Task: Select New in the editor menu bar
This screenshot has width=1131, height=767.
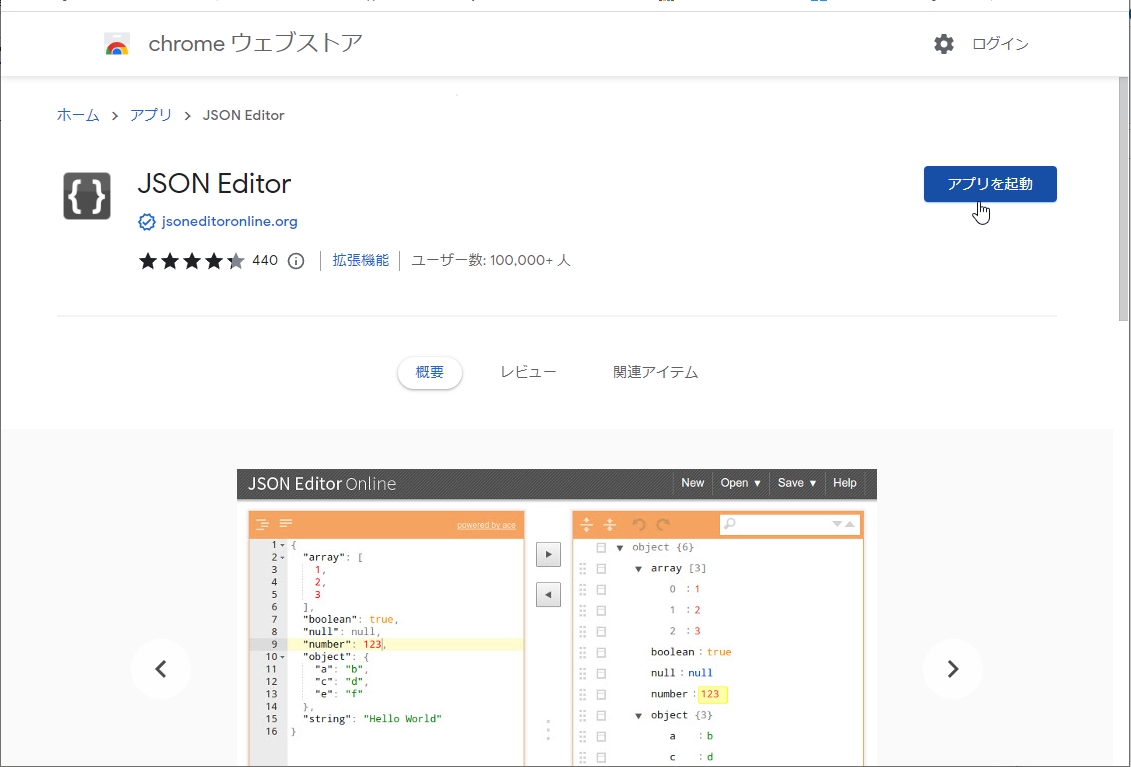Action: coord(692,483)
